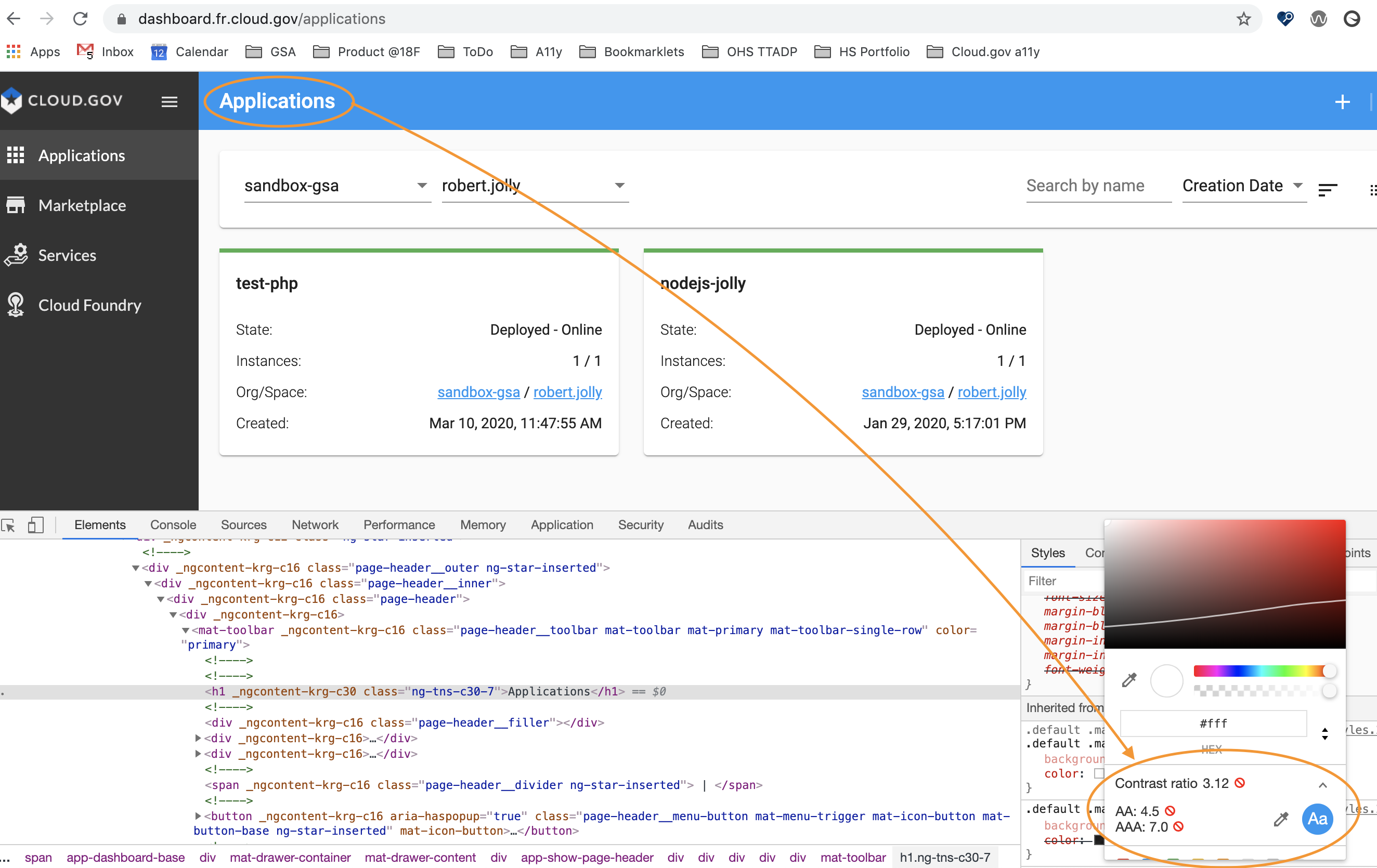This screenshot has width=1377, height=868.
Task: Open the Audits tab in DevTools
Action: [x=706, y=524]
